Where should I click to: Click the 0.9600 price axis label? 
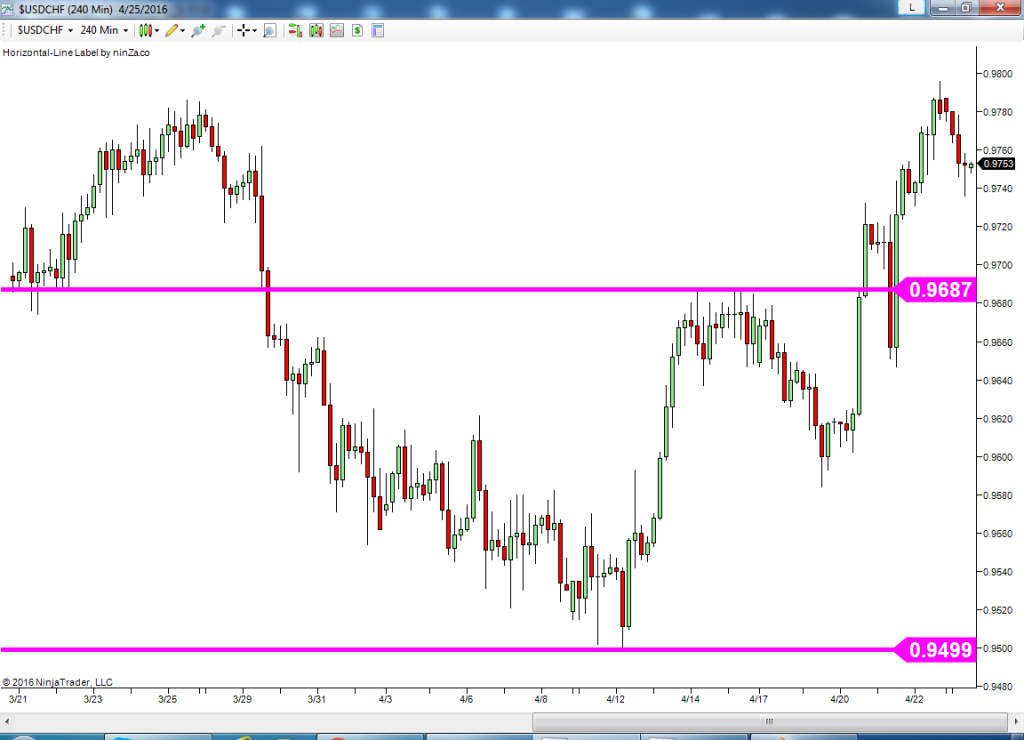tap(998, 457)
